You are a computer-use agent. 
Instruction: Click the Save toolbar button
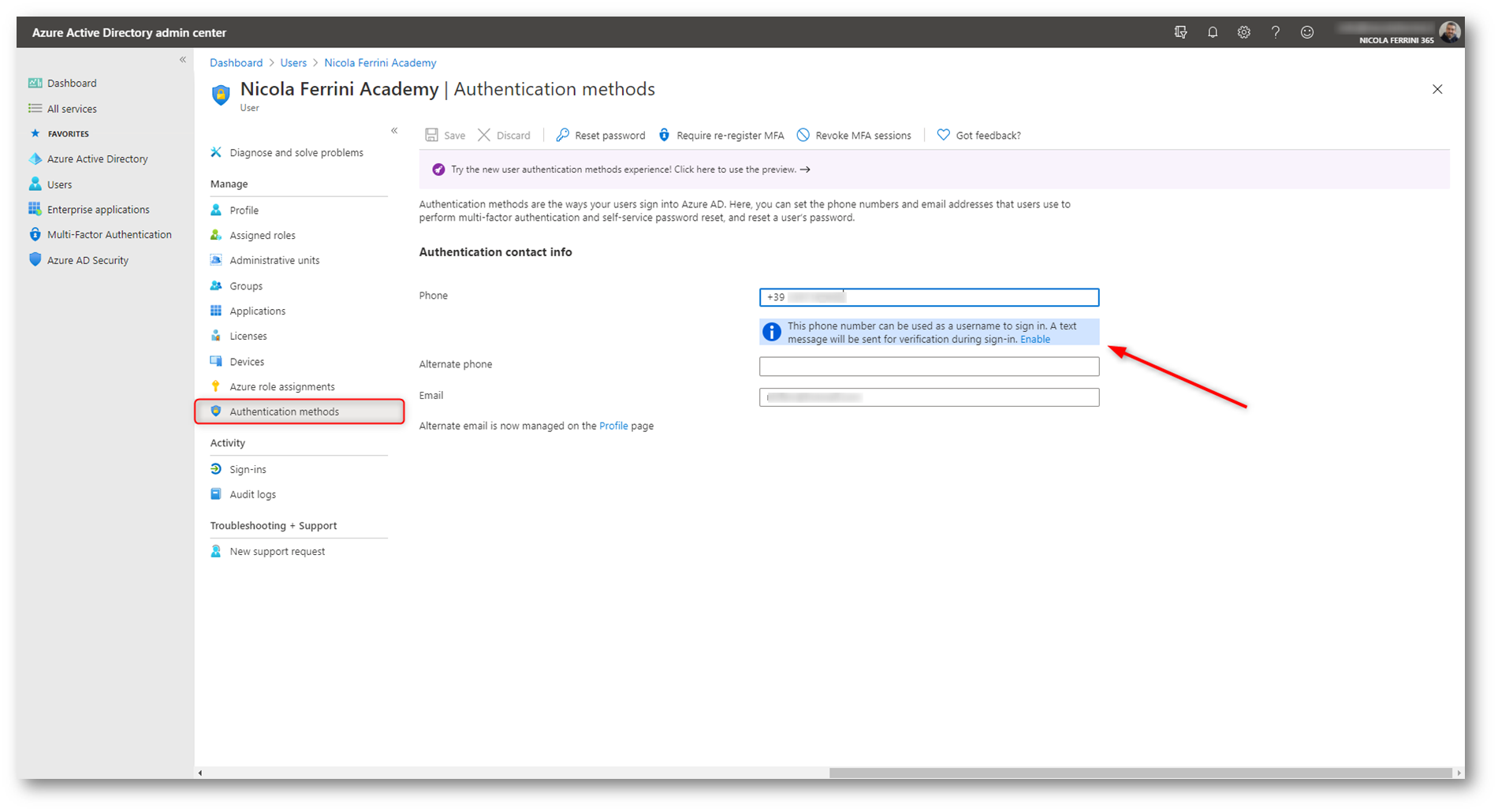pyautogui.click(x=445, y=136)
